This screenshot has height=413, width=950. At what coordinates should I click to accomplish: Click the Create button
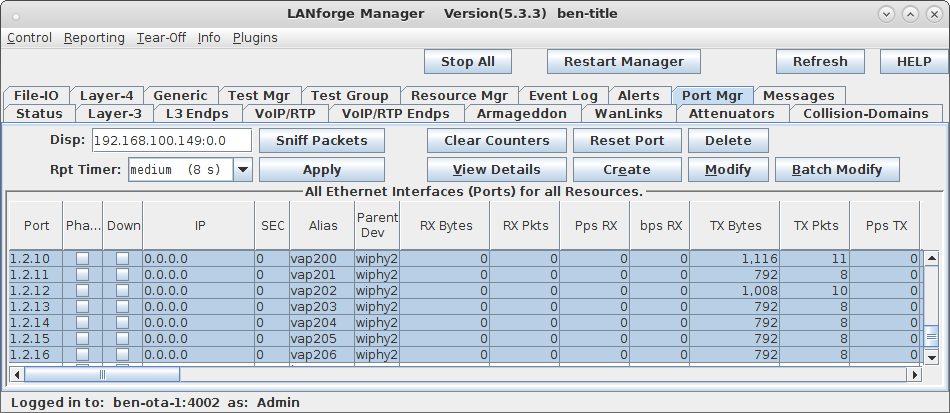627,170
